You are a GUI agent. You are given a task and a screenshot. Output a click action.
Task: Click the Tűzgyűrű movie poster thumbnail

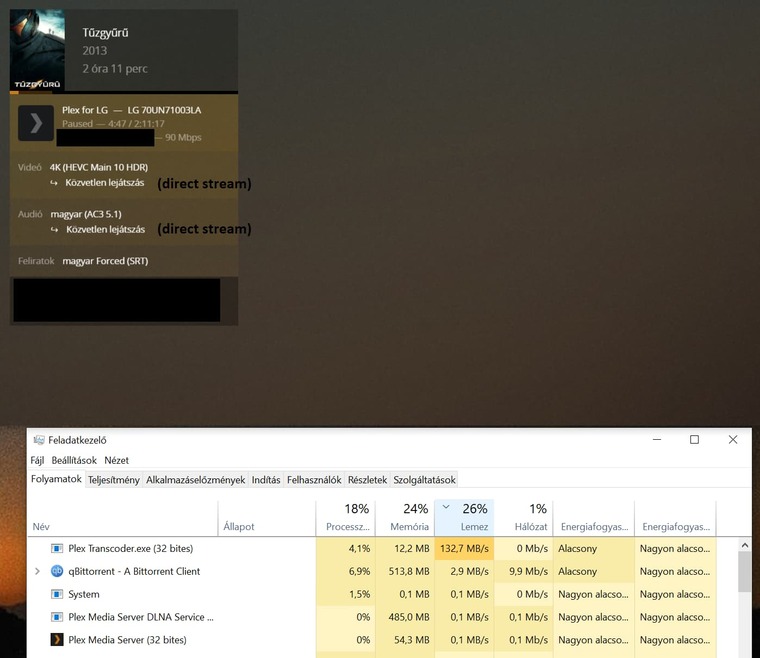[37, 49]
